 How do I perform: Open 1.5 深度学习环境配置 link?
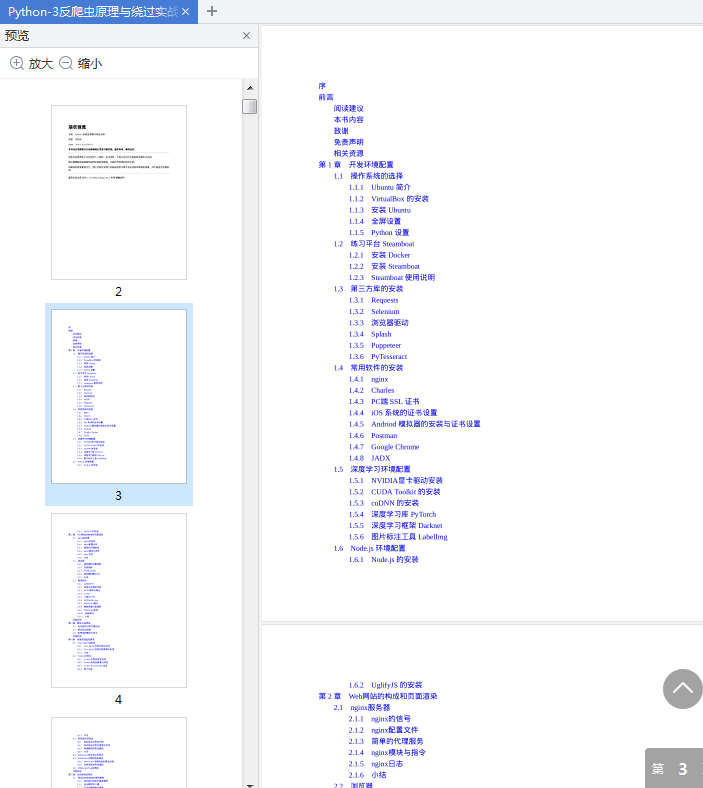[372, 469]
